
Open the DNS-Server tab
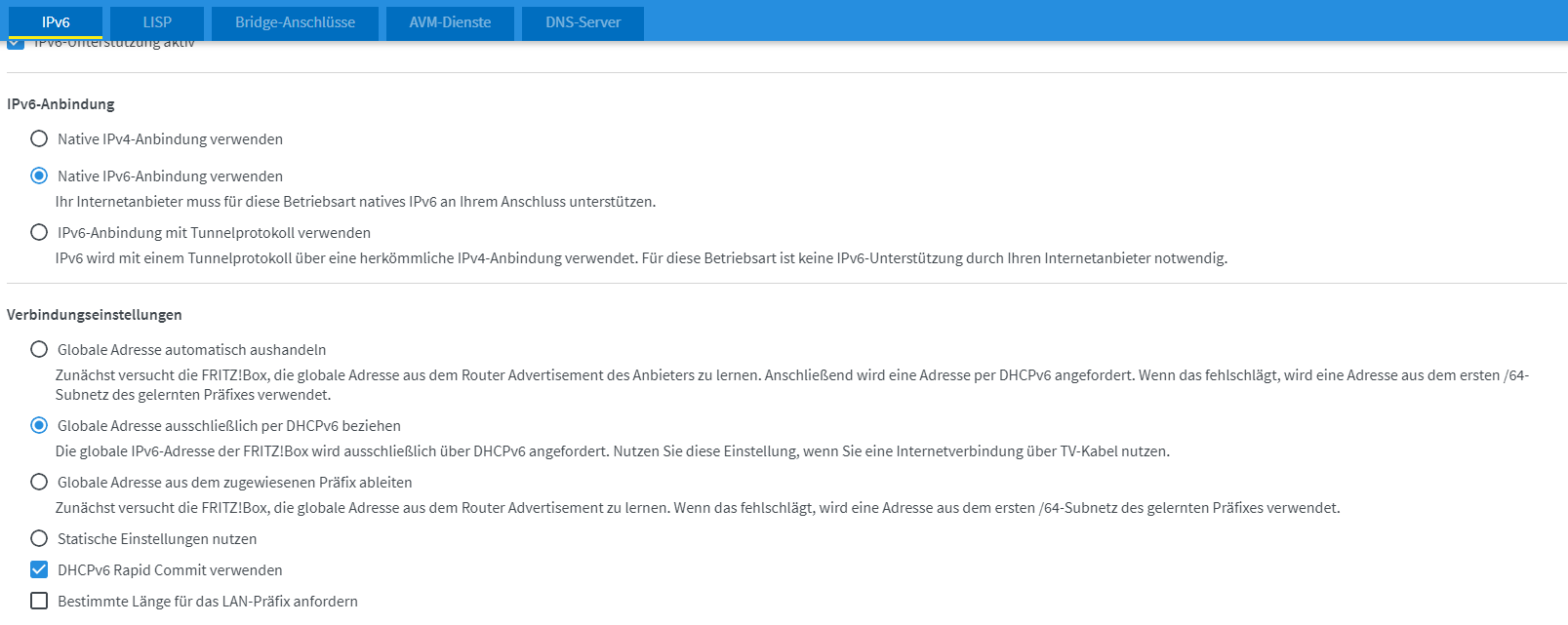[x=583, y=22]
